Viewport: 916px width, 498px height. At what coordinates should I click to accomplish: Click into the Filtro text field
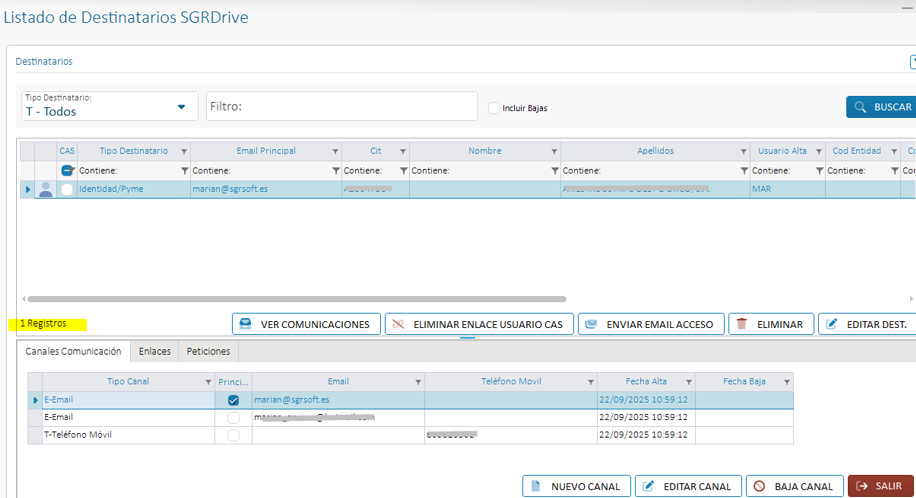coord(340,107)
